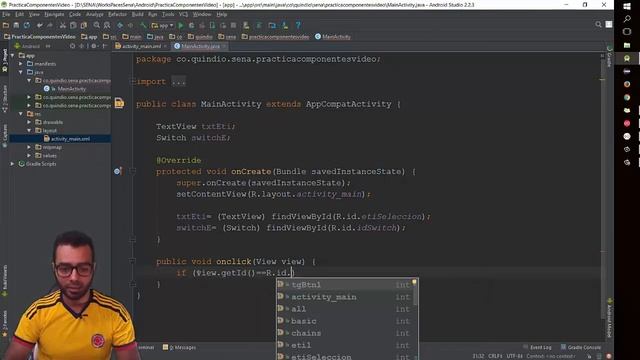The width and height of the screenshot is (640, 360).
Task: Expand the Gradle Scripts node
Action: click(x=13, y=164)
